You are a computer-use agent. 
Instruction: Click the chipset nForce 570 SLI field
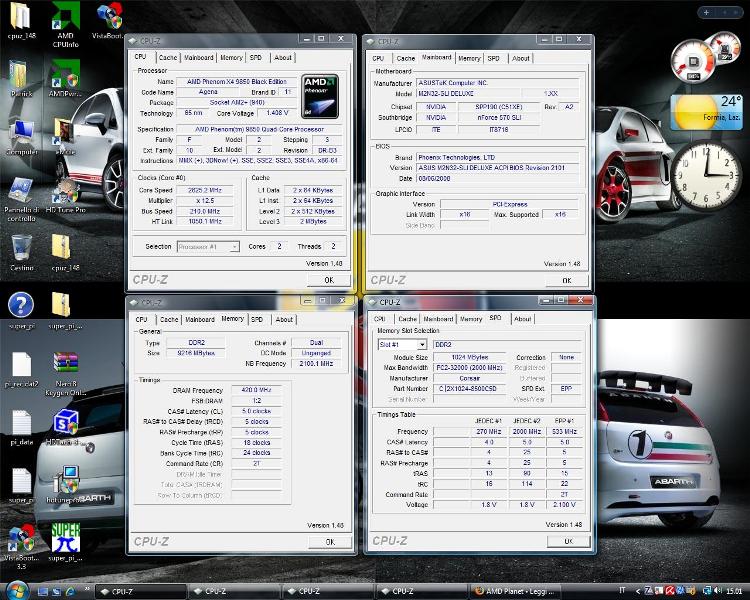tap(499, 117)
